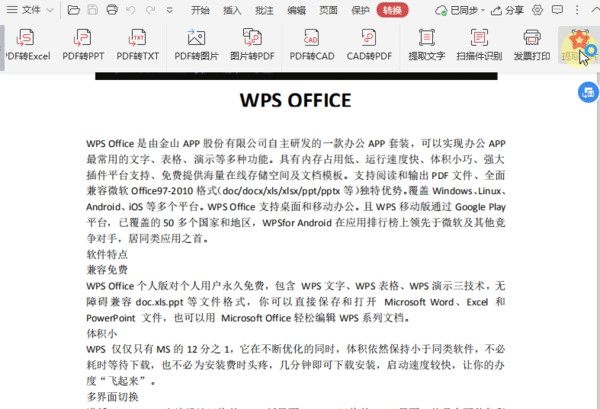Viewport: 600px width, 409px height.
Task: Collapse the ribbon with the chevron
Action: [x=595, y=10]
